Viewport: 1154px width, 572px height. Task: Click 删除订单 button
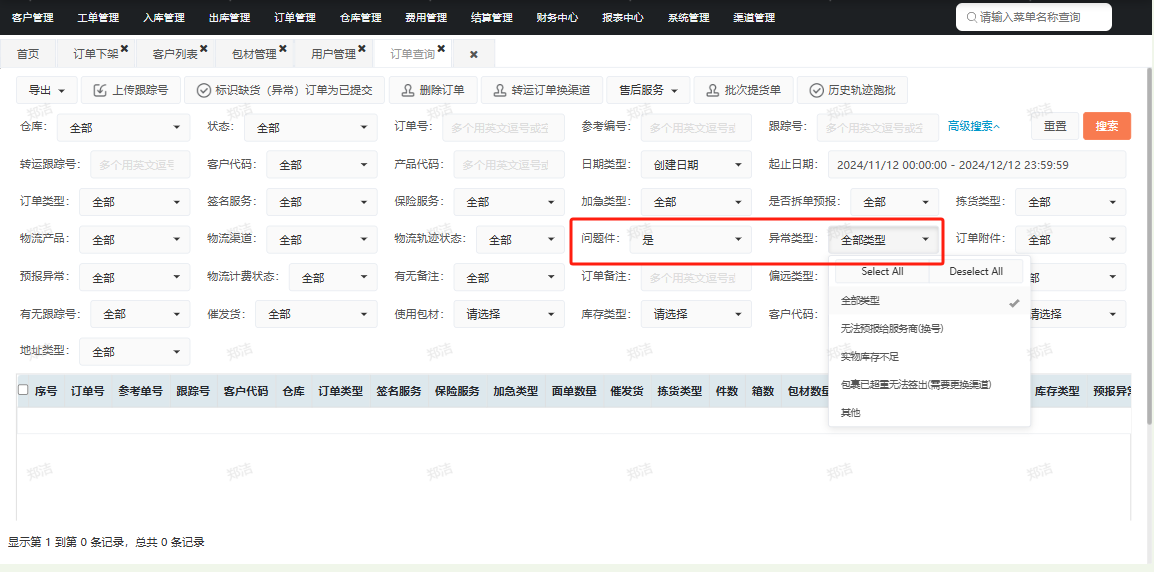433,91
